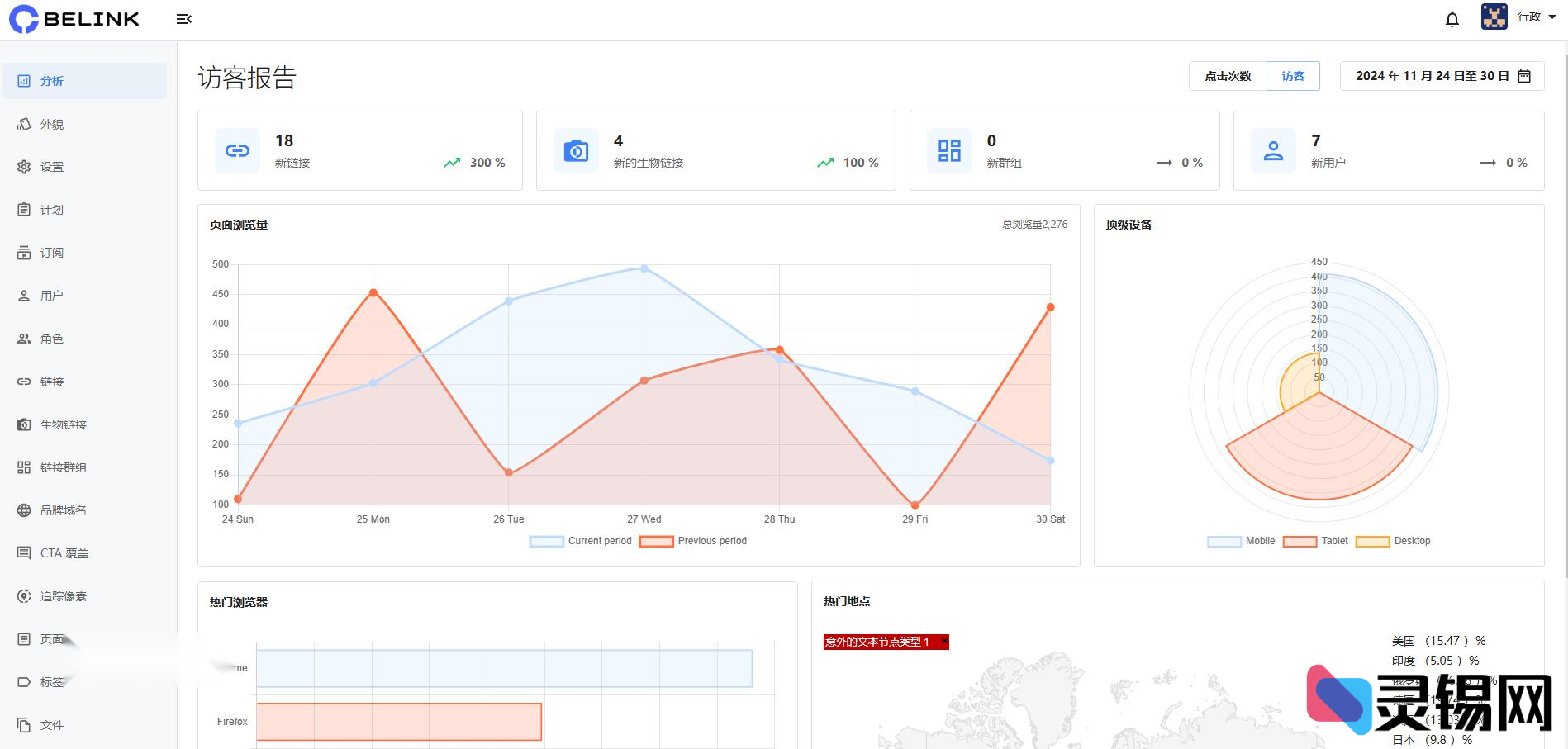Click the 访客报告 page heading
The image size is (1568, 749).
point(247,78)
